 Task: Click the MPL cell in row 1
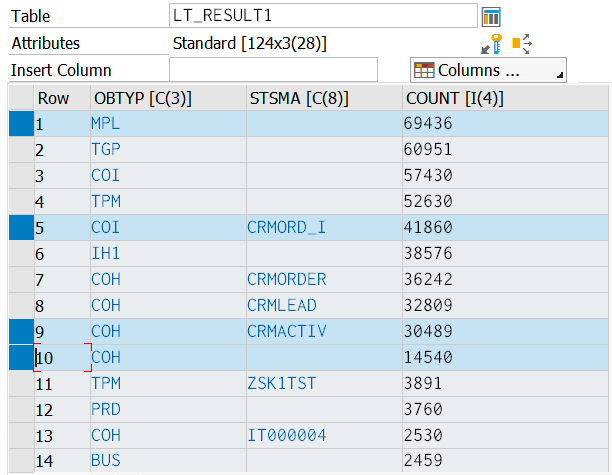point(168,124)
